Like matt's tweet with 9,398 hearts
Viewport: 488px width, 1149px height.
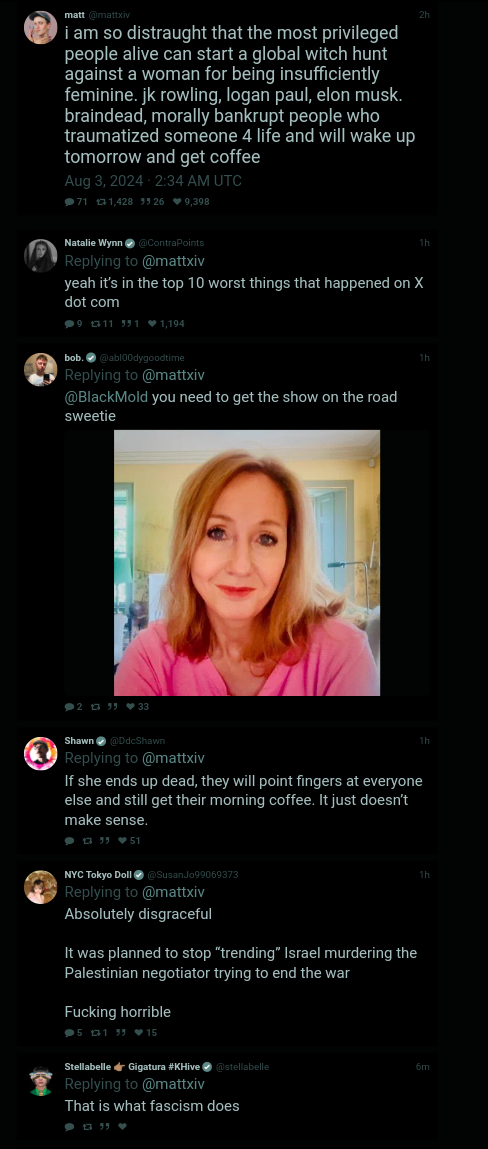[x=177, y=202]
